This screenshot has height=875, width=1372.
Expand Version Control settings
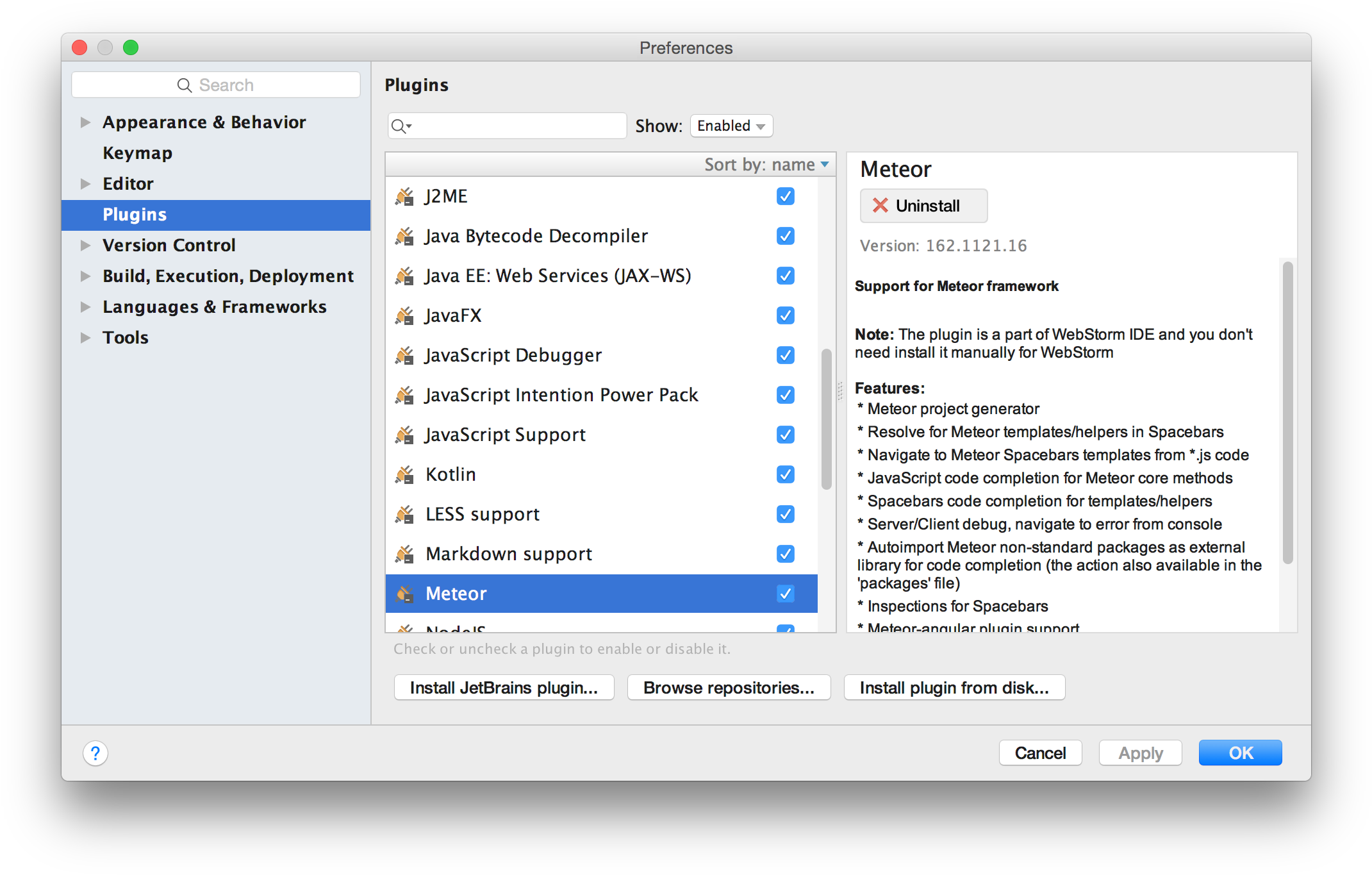pyautogui.click(x=85, y=246)
